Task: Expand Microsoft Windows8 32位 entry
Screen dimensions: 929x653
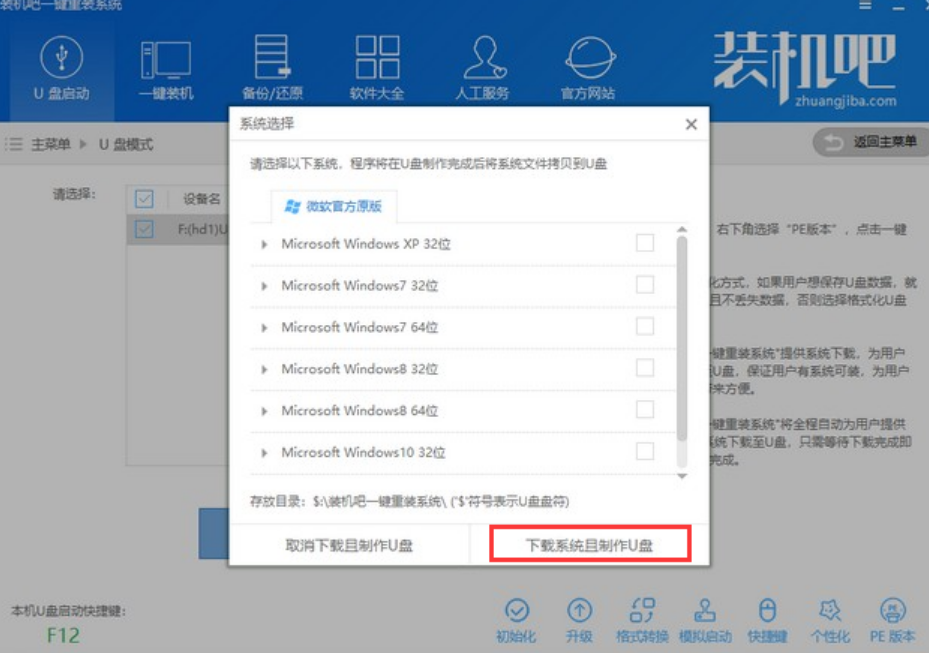Action: click(264, 369)
